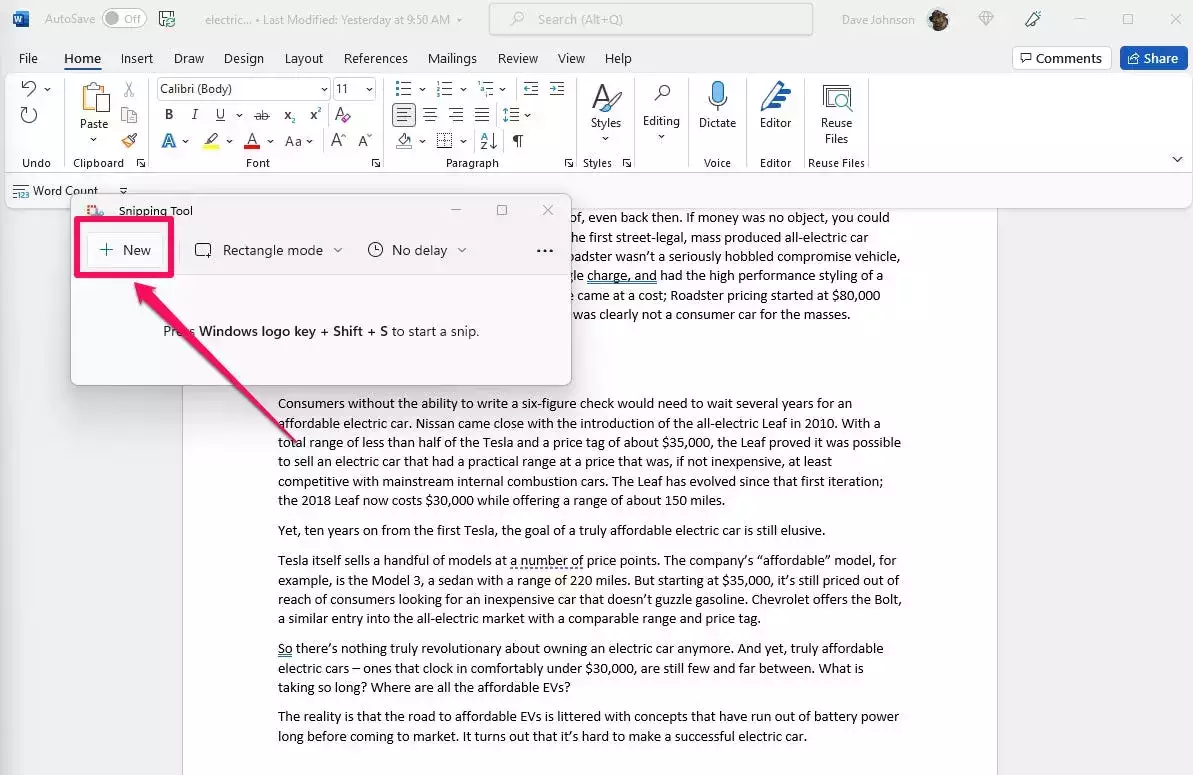Click the Copy icon
Viewport: 1193px width, 775px height.
coord(129,115)
